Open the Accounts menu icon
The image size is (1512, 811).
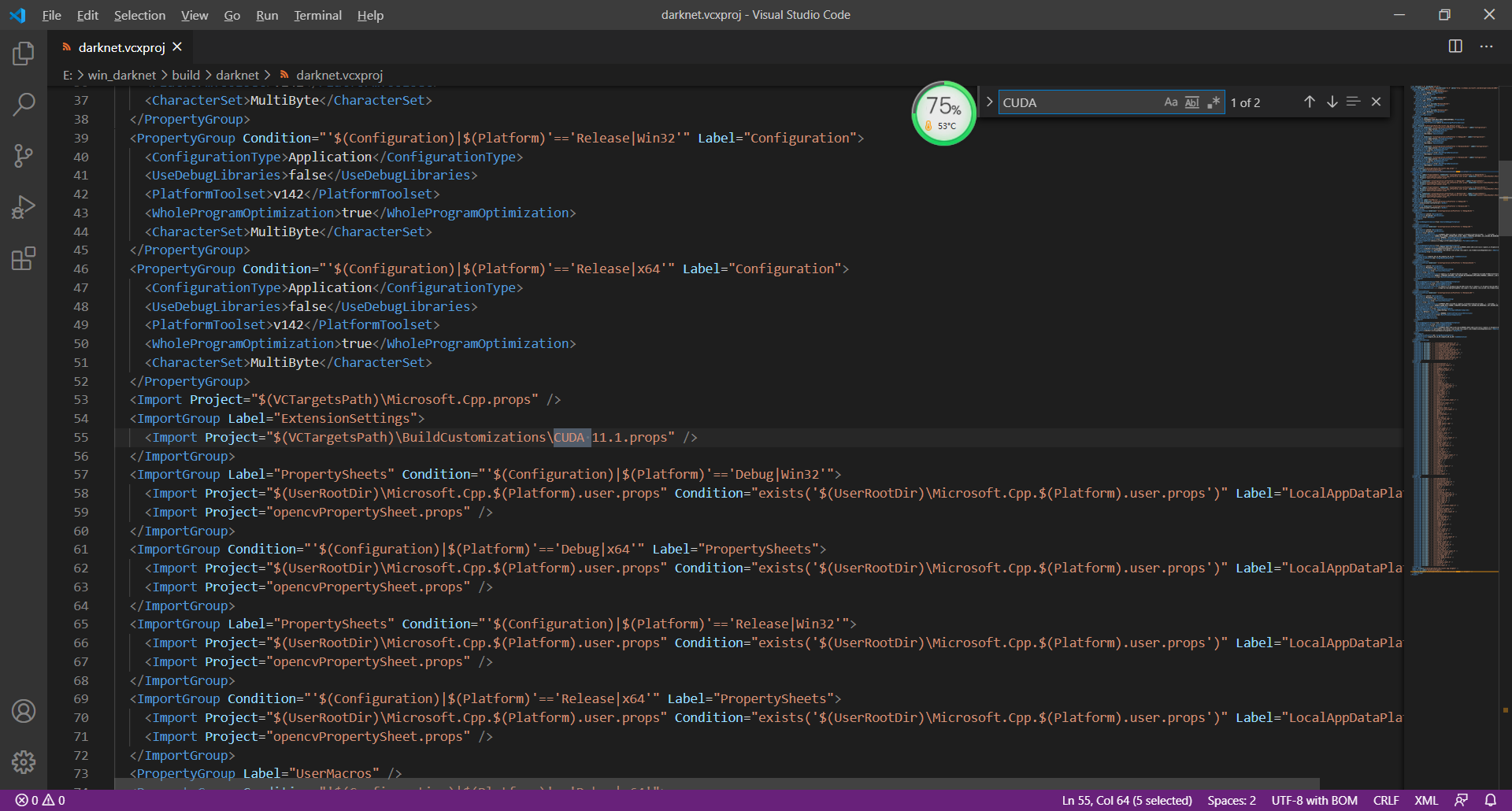point(24,711)
